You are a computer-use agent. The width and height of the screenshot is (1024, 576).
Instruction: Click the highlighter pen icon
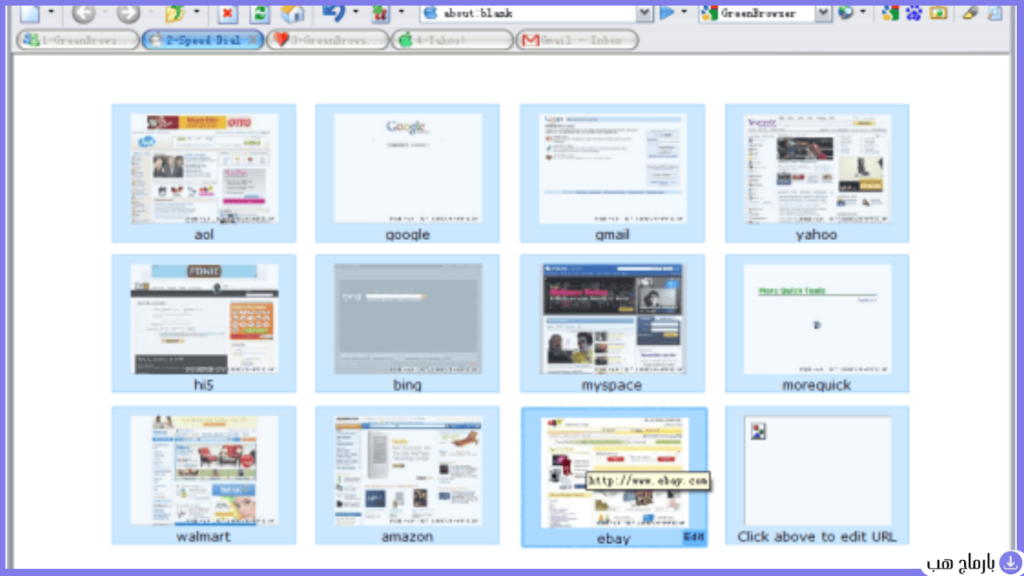click(970, 12)
